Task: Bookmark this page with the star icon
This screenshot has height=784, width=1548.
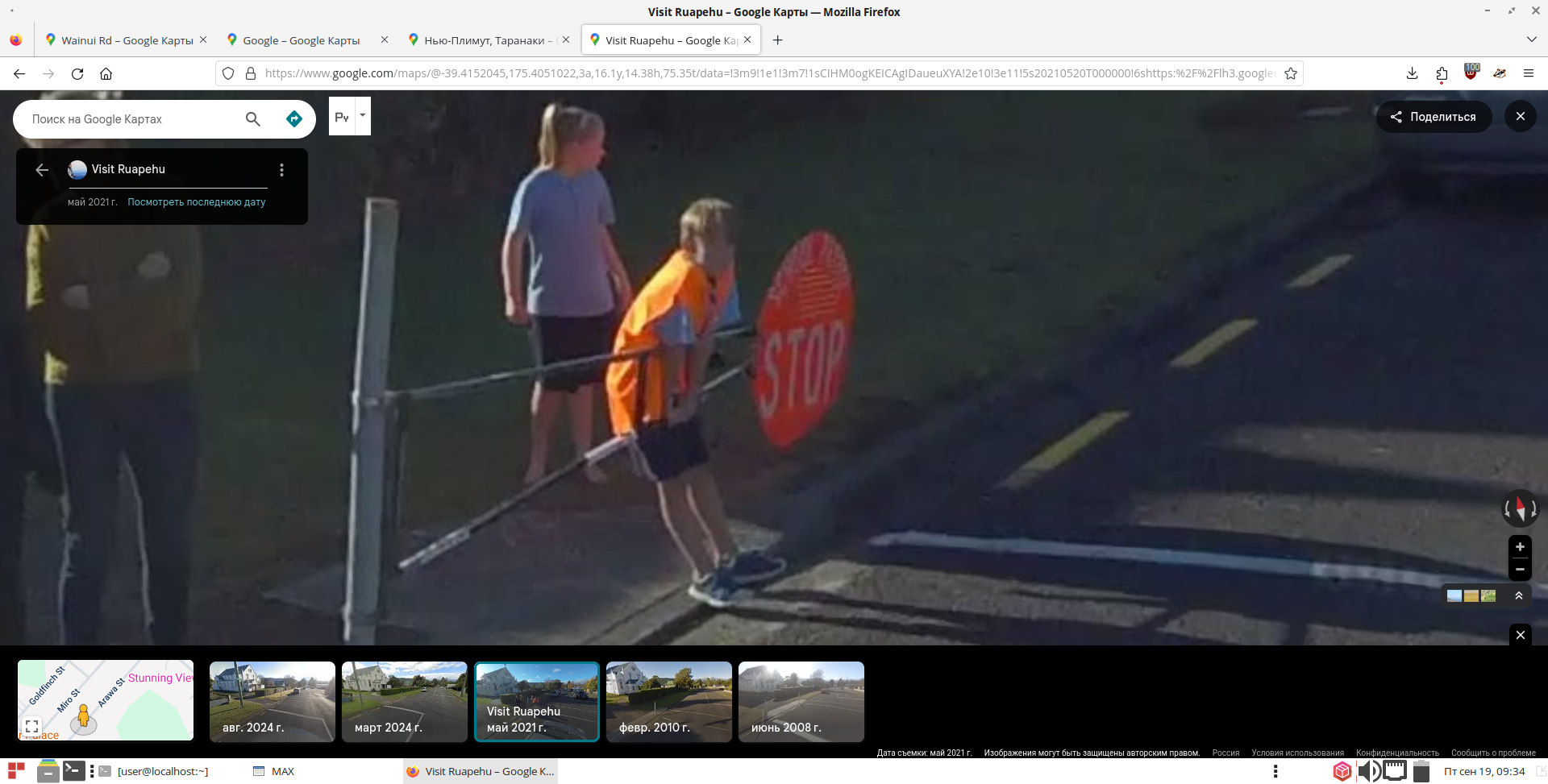Action: click(1291, 73)
